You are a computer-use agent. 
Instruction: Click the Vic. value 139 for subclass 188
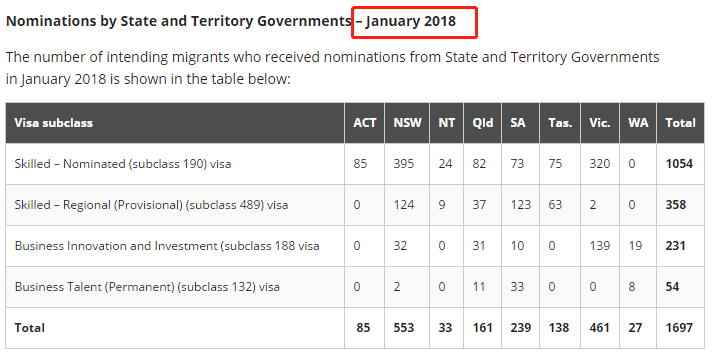(599, 246)
